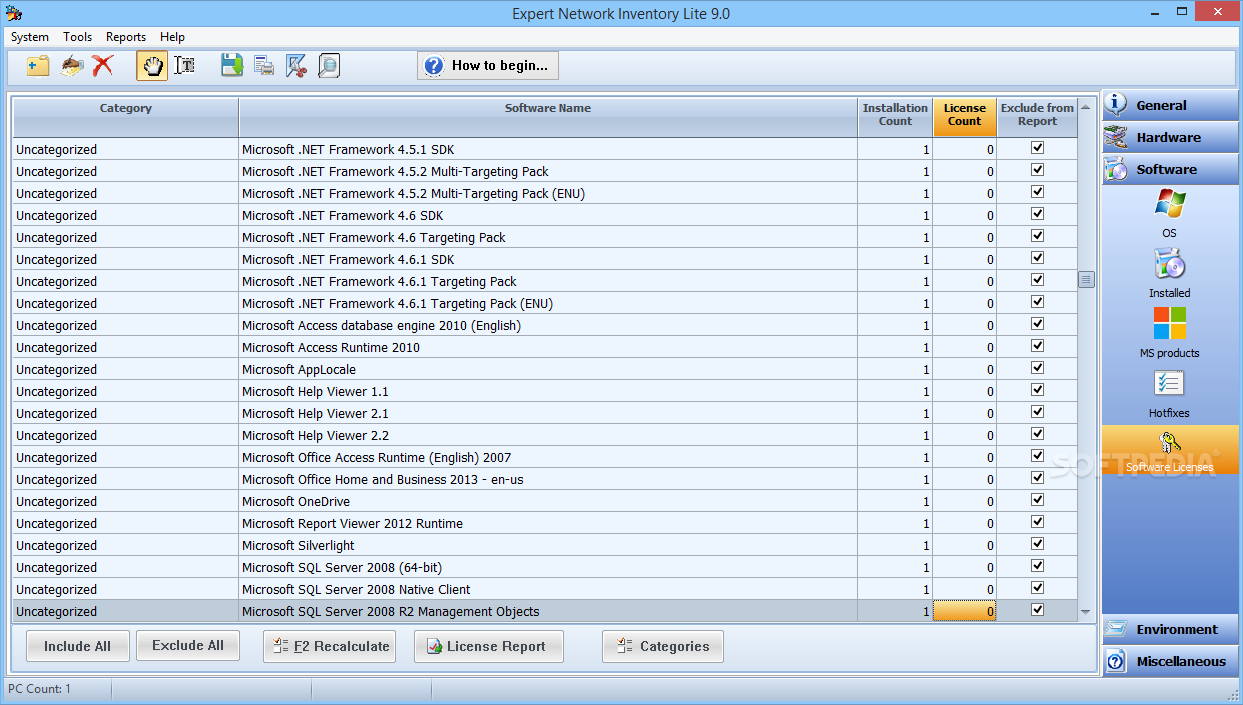
Task: Open the Tools menu
Action: [78, 37]
